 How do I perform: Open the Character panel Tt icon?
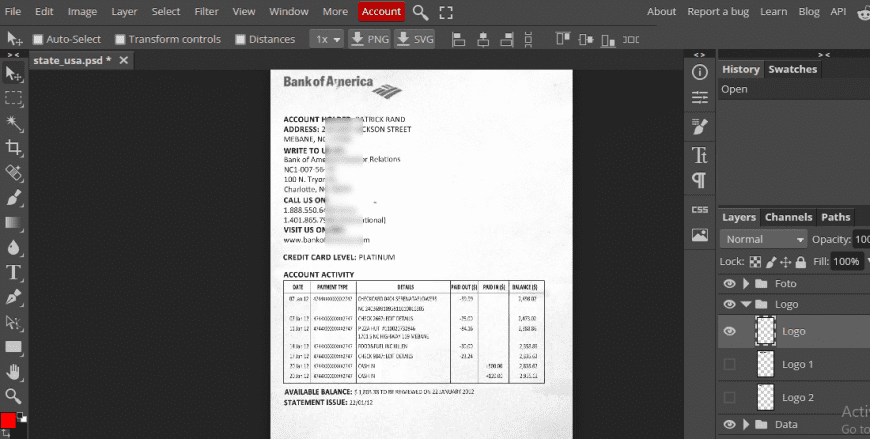pyautogui.click(x=700, y=155)
